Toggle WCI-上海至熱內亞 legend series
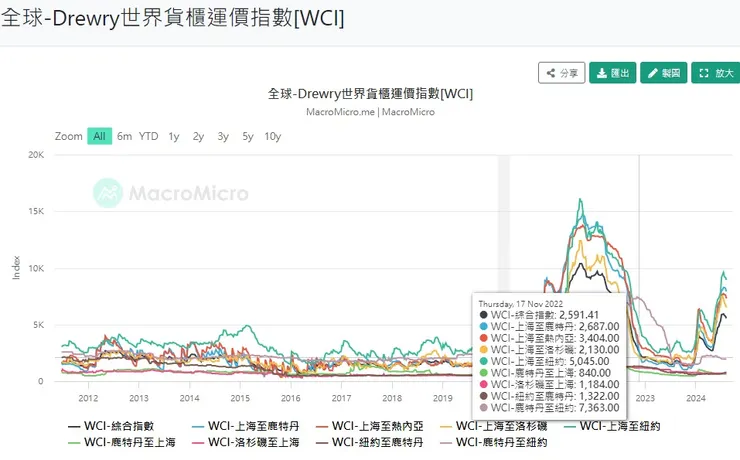 click(x=370, y=427)
